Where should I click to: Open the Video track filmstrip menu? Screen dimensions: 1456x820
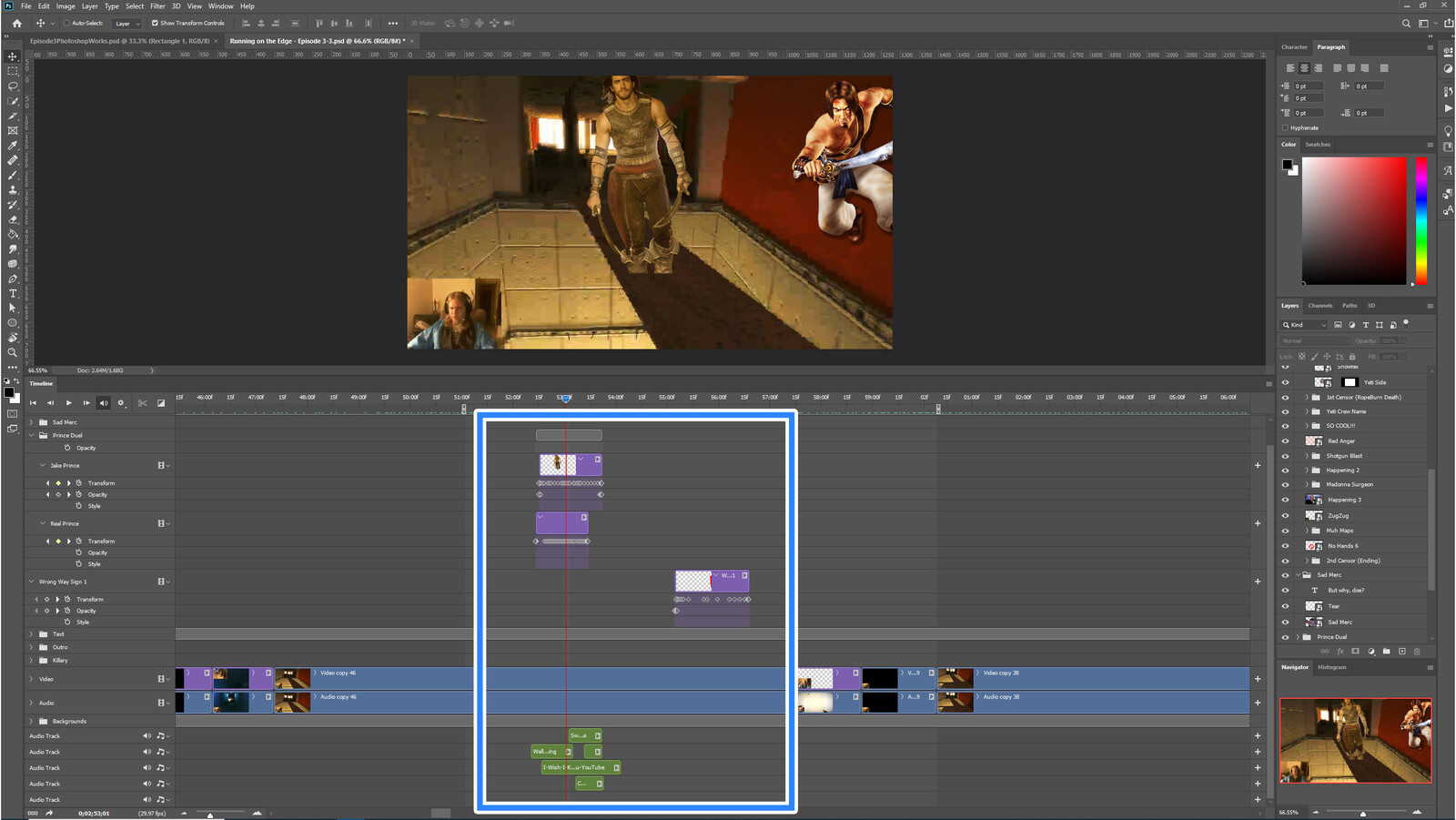[x=163, y=679]
